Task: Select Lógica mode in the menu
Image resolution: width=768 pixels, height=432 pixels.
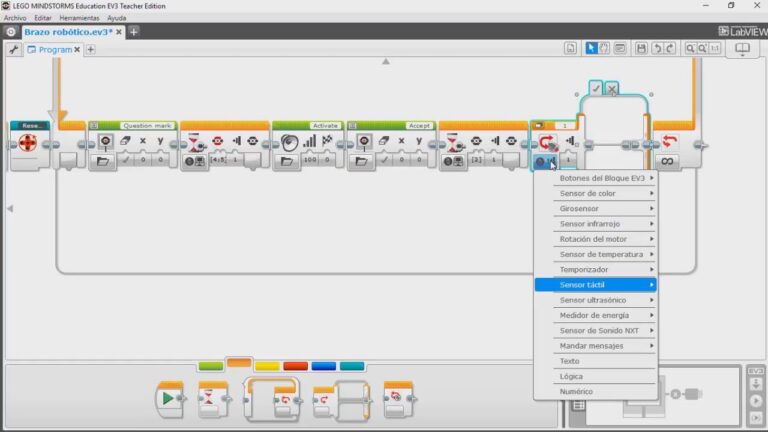Action: (596, 376)
